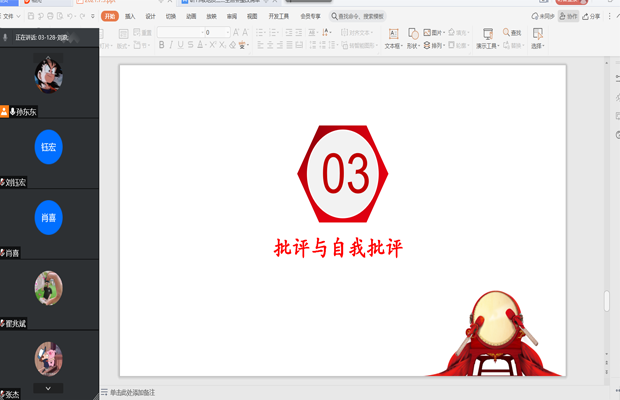Click the Bold formatting icon
Screen dimensions: 620x400
tap(162, 45)
